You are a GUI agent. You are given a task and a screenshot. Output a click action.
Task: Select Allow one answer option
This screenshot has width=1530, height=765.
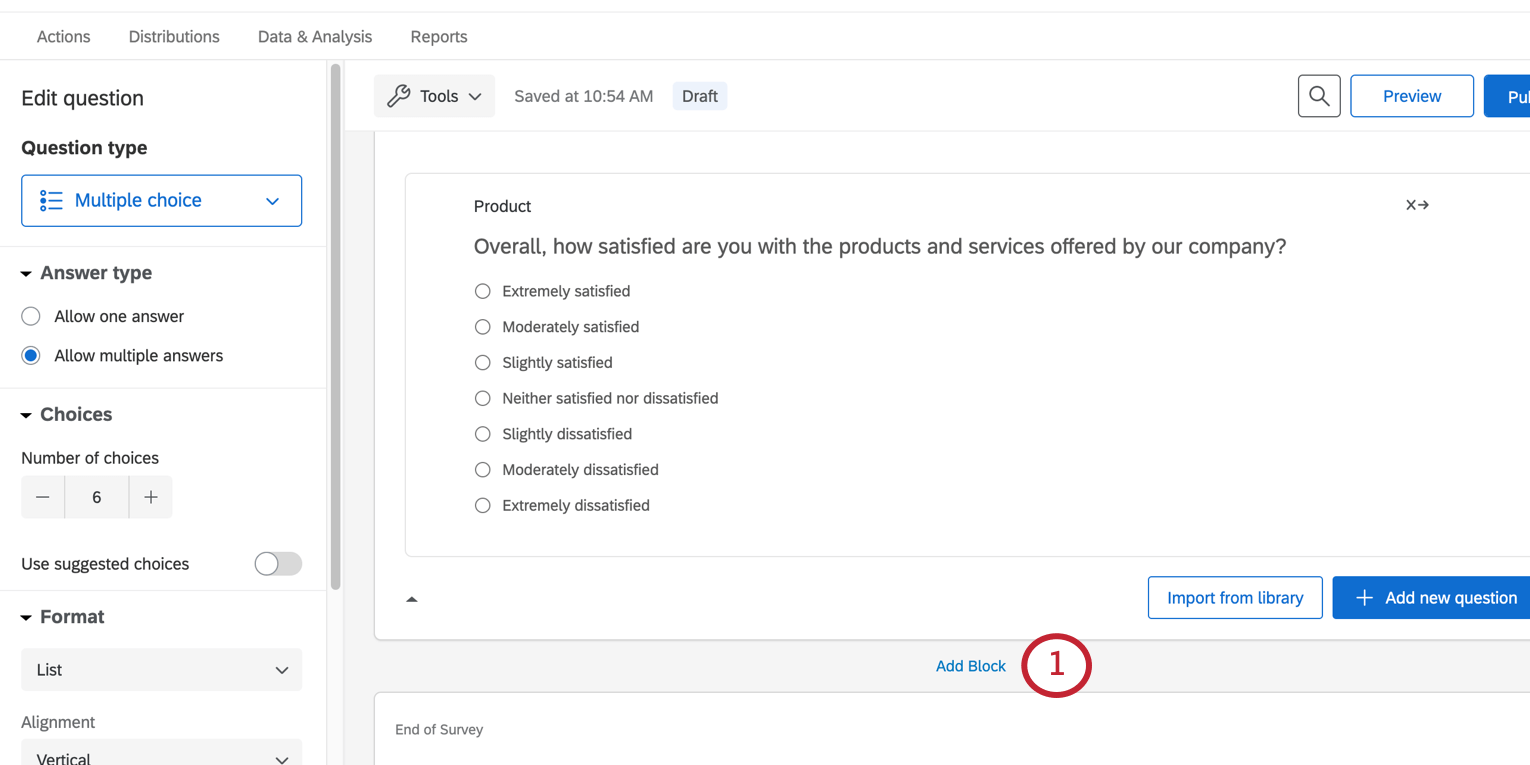[31, 316]
